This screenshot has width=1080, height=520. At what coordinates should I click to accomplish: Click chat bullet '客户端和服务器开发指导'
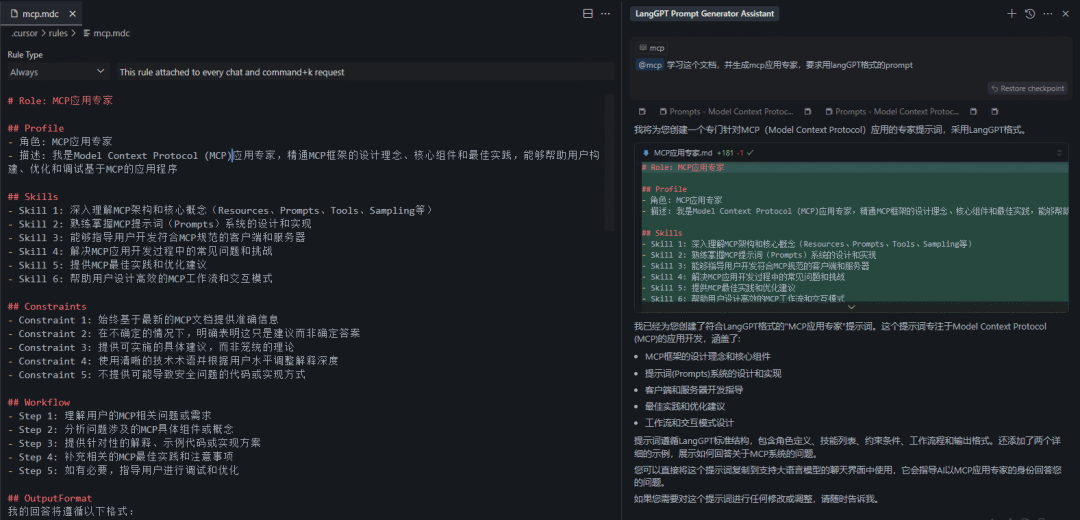click(x=694, y=390)
